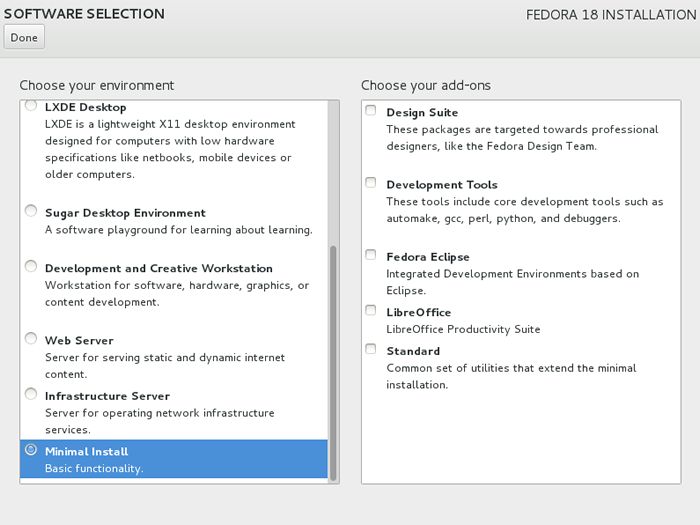Select the Infrastructure Server radio button
The image size is (700, 525).
31,394
